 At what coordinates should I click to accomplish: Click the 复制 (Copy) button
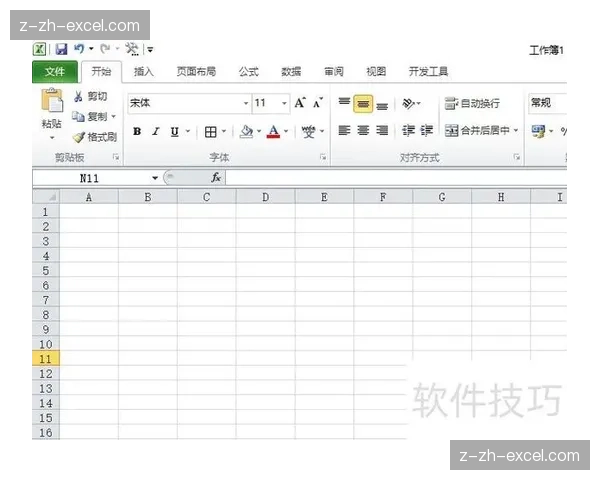tap(89, 116)
